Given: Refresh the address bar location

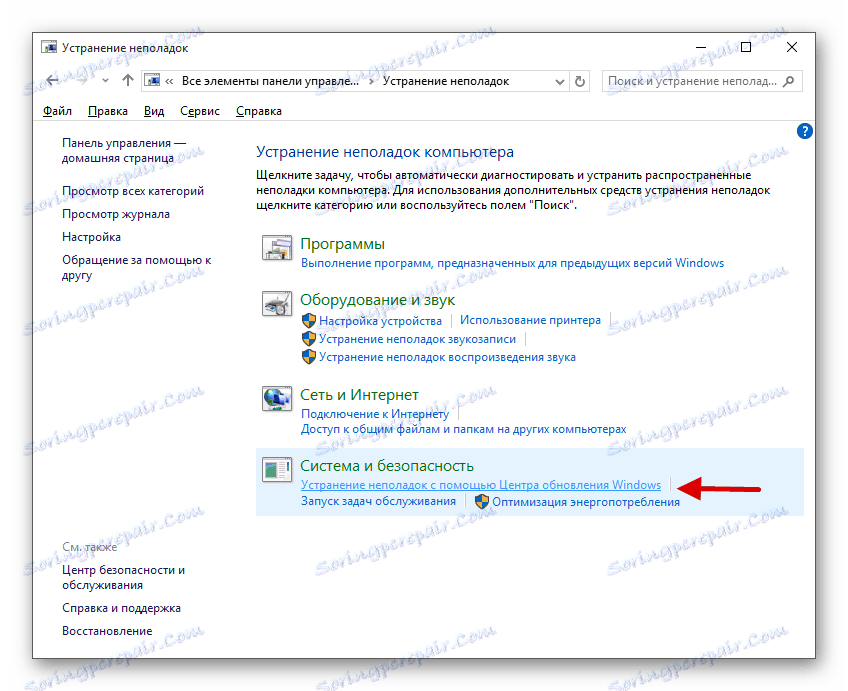Looking at the screenshot, I should 580,81.
